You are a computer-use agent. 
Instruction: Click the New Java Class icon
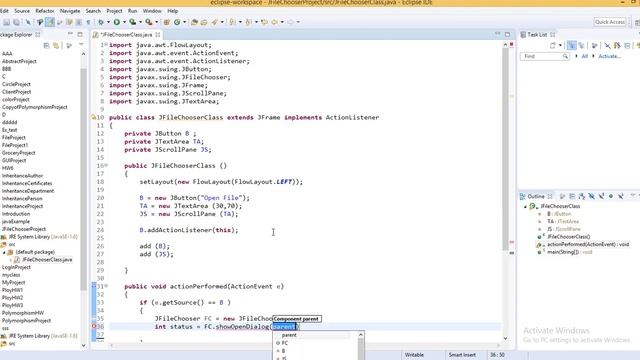177,22
